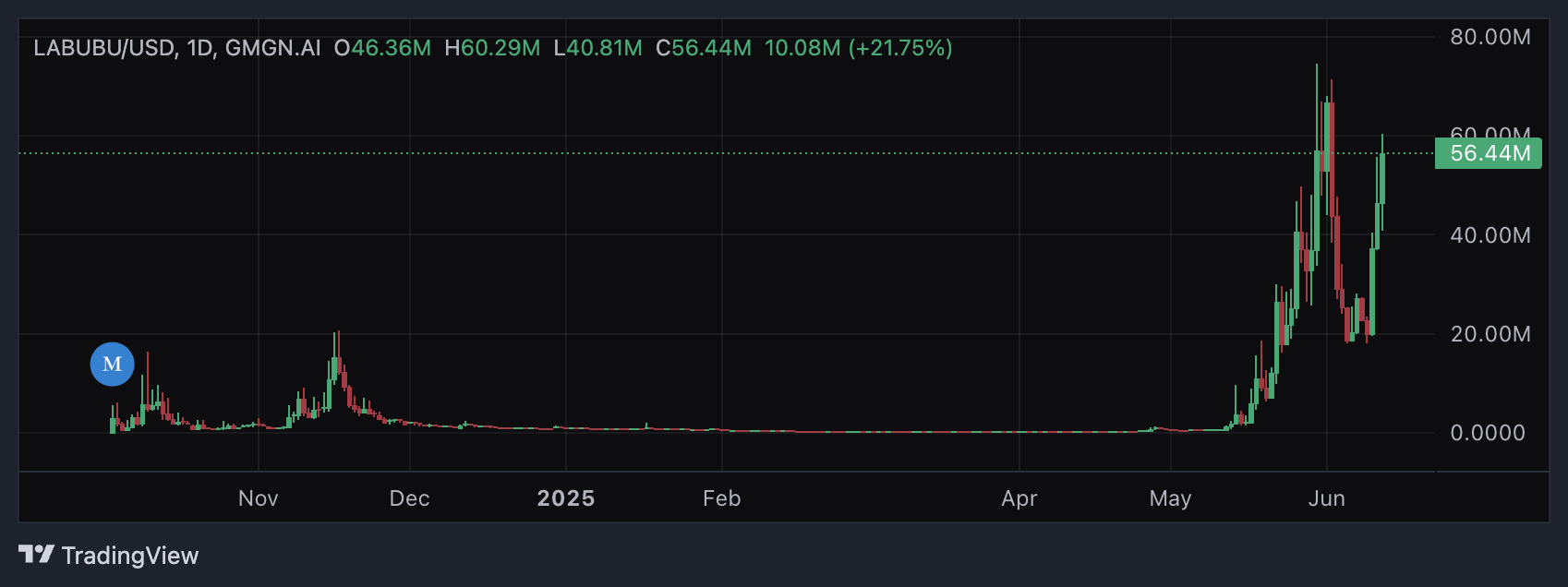Click the Feb date axis label
Screen dimensions: 1568x587
pos(722,498)
